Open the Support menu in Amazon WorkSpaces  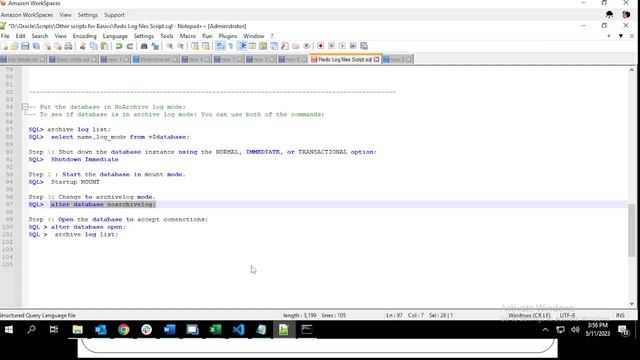[x=114, y=15]
